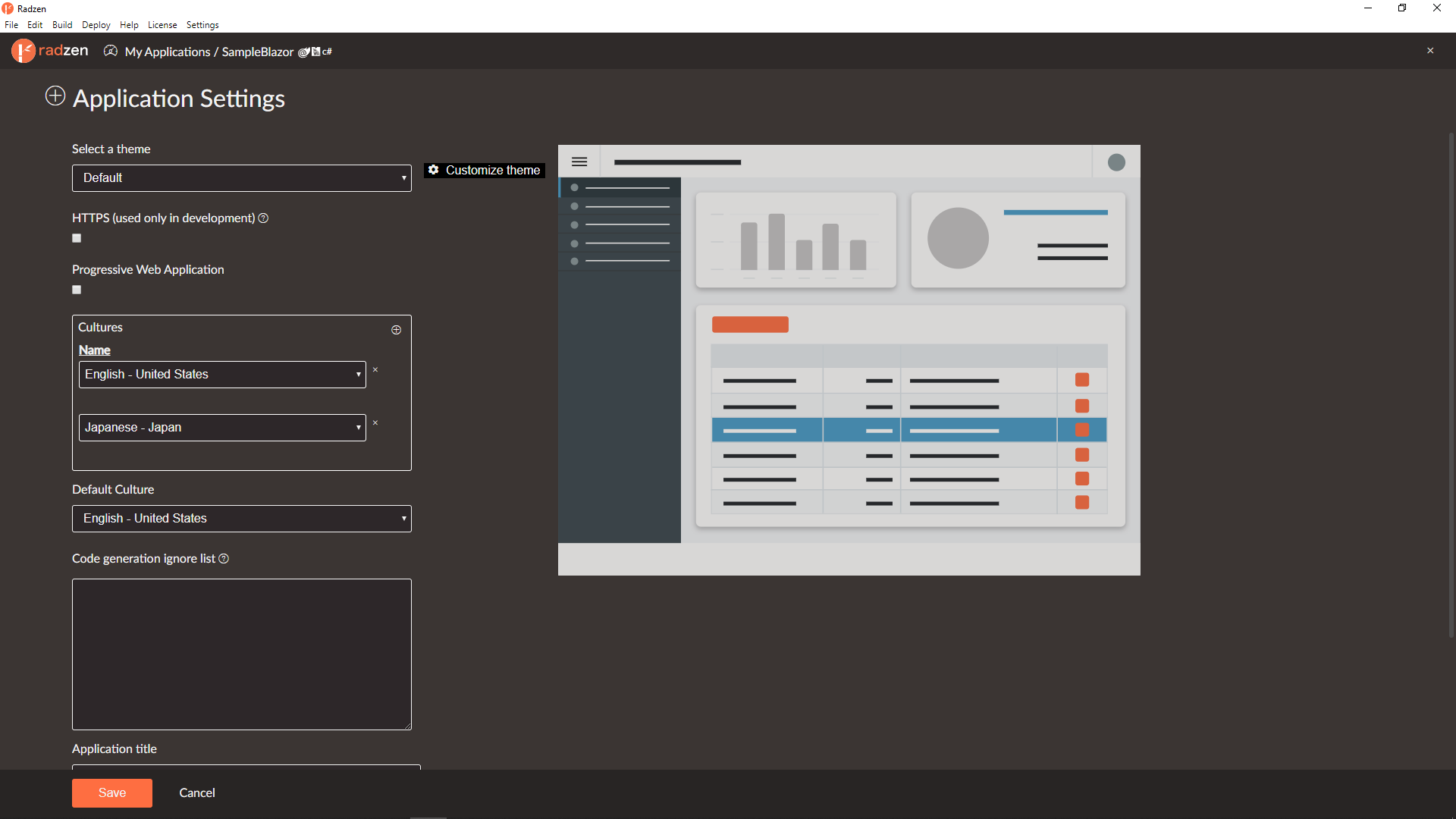Image resolution: width=1456 pixels, height=819 pixels.
Task: Click the Cancel button
Action: [197, 793]
